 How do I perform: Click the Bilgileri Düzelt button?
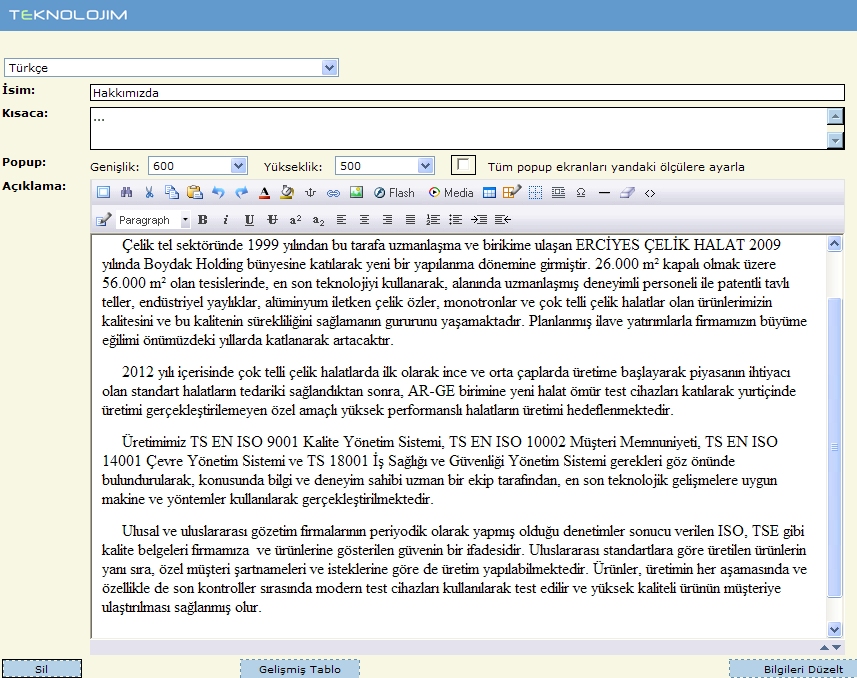tap(793, 669)
